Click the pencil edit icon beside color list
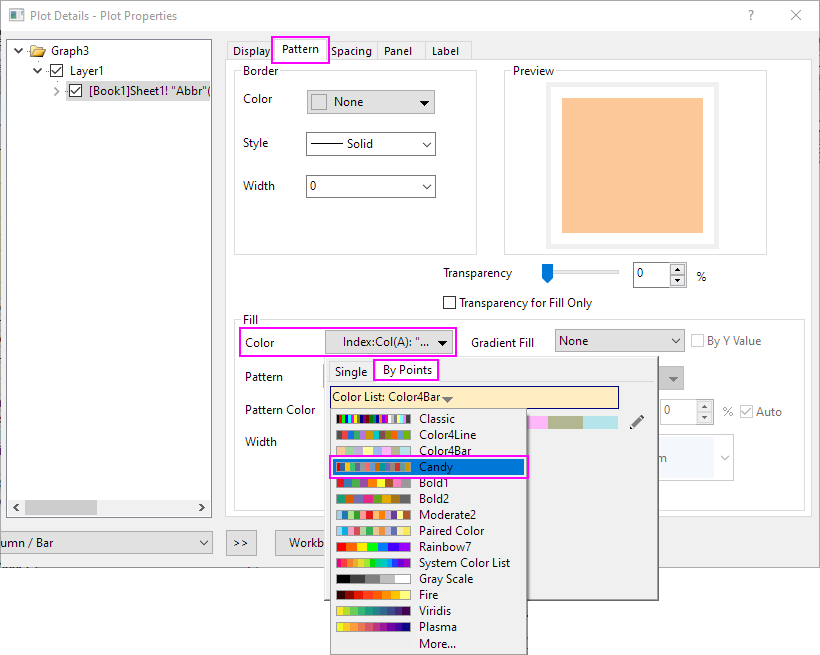820x655 pixels. pos(636,423)
